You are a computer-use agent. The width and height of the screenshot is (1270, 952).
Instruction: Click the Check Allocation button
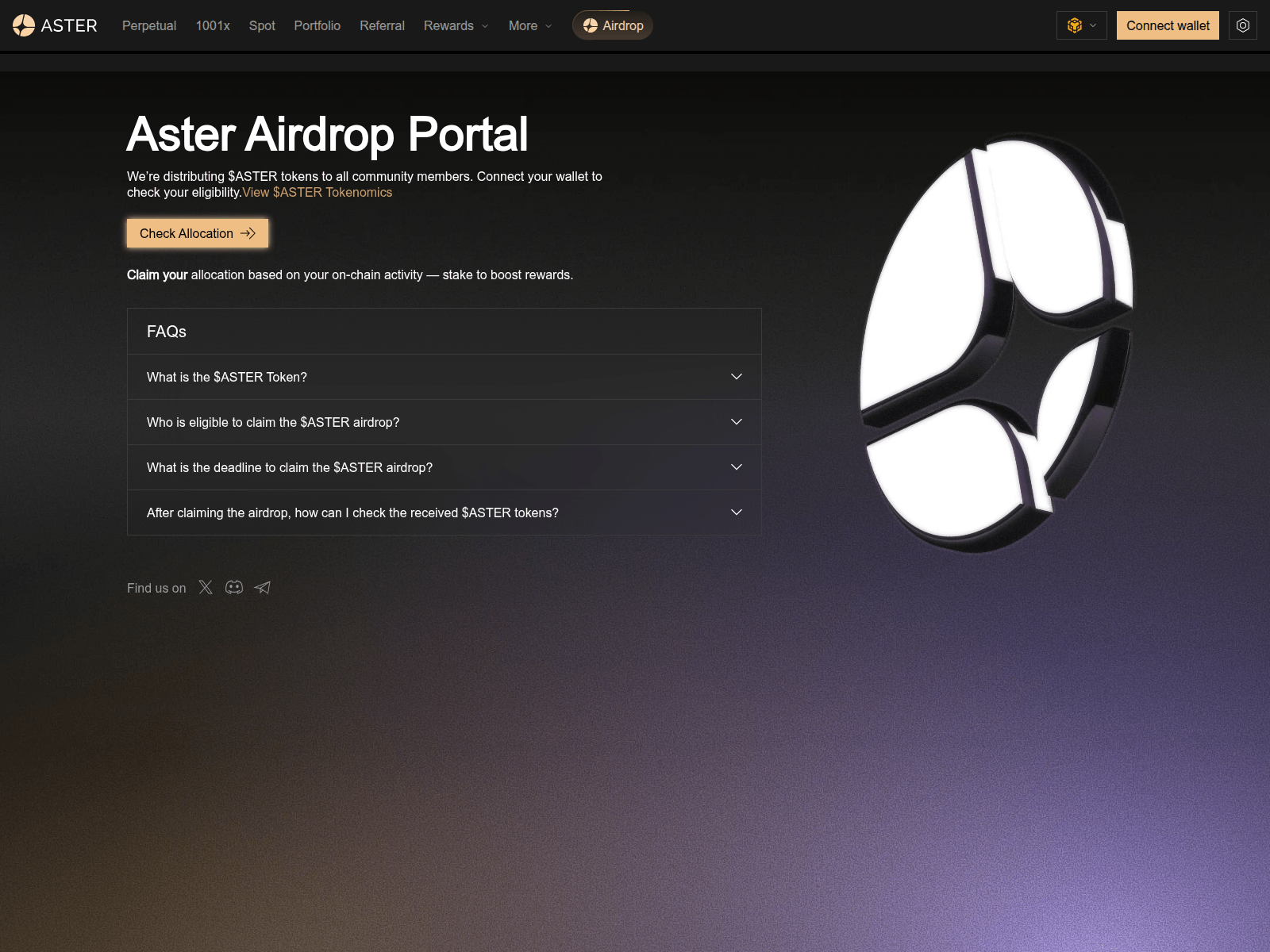click(x=197, y=233)
